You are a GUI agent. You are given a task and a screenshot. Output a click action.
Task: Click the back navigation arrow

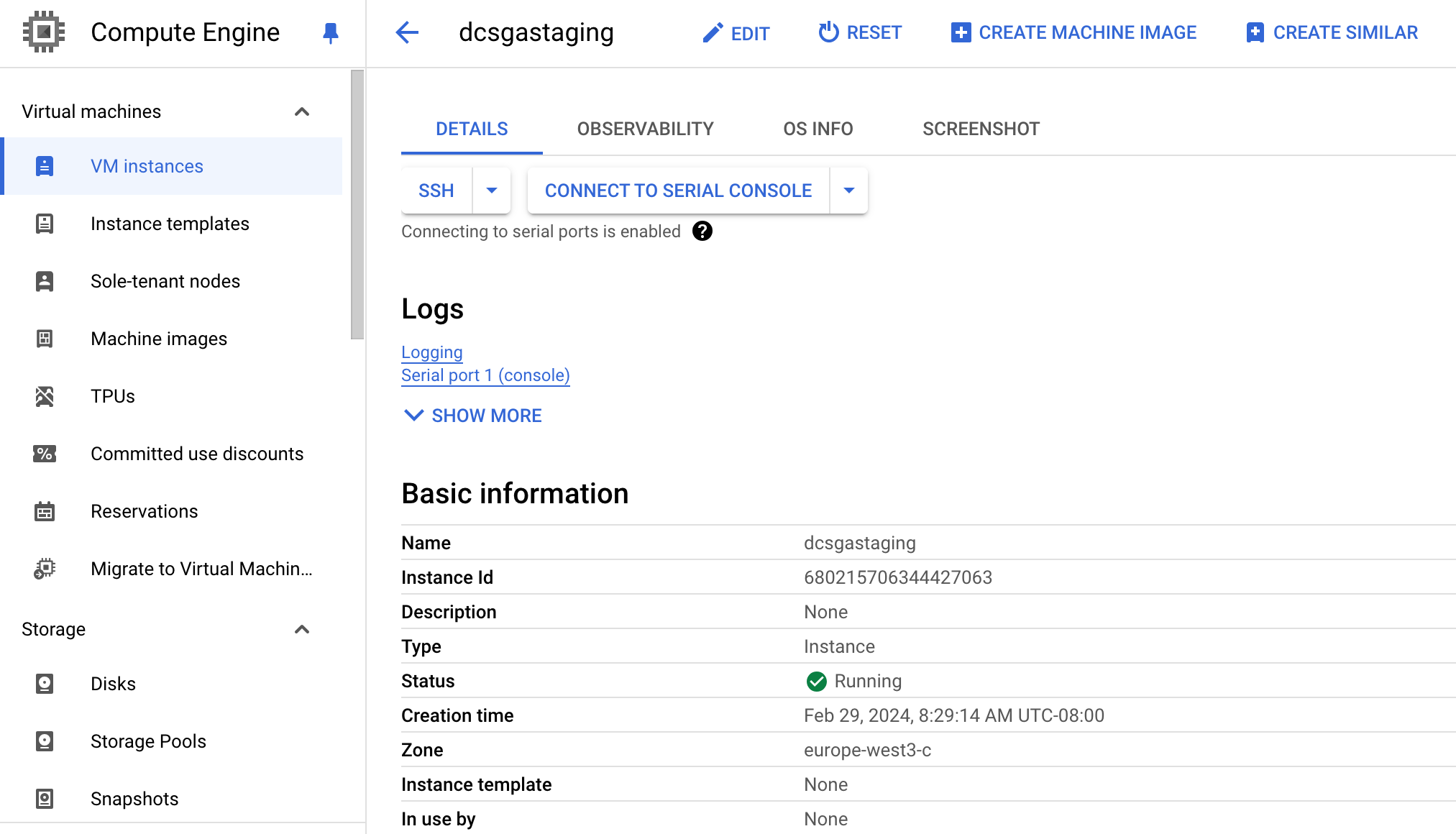click(408, 33)
